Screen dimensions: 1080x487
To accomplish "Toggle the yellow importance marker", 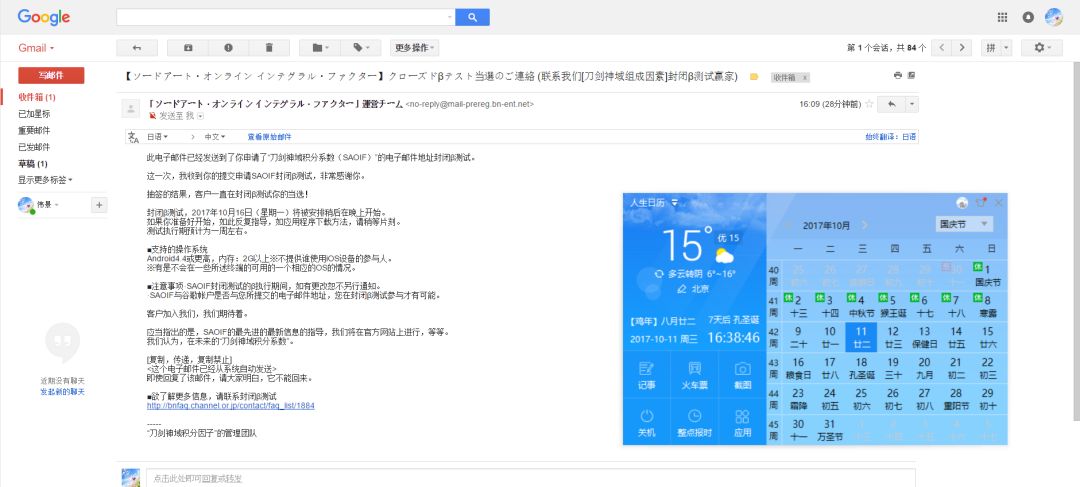I will click(754, 77).
